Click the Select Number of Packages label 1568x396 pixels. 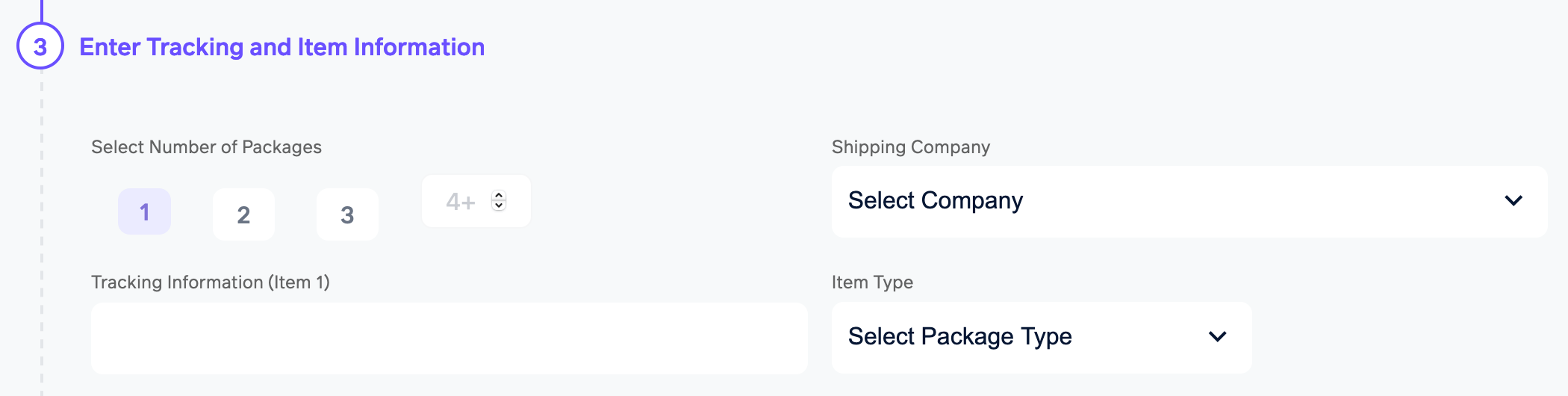[206, 147]
